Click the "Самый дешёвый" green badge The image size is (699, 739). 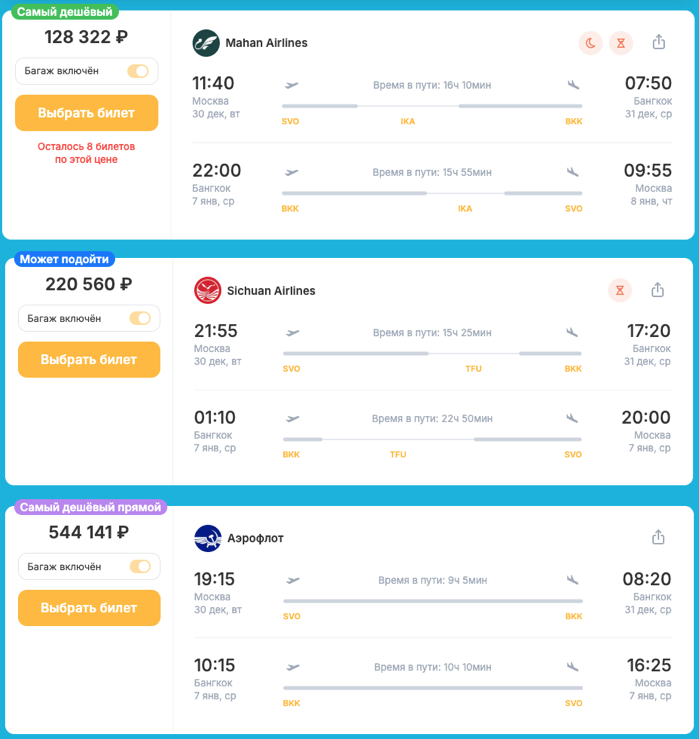click(x=65, y=12)
